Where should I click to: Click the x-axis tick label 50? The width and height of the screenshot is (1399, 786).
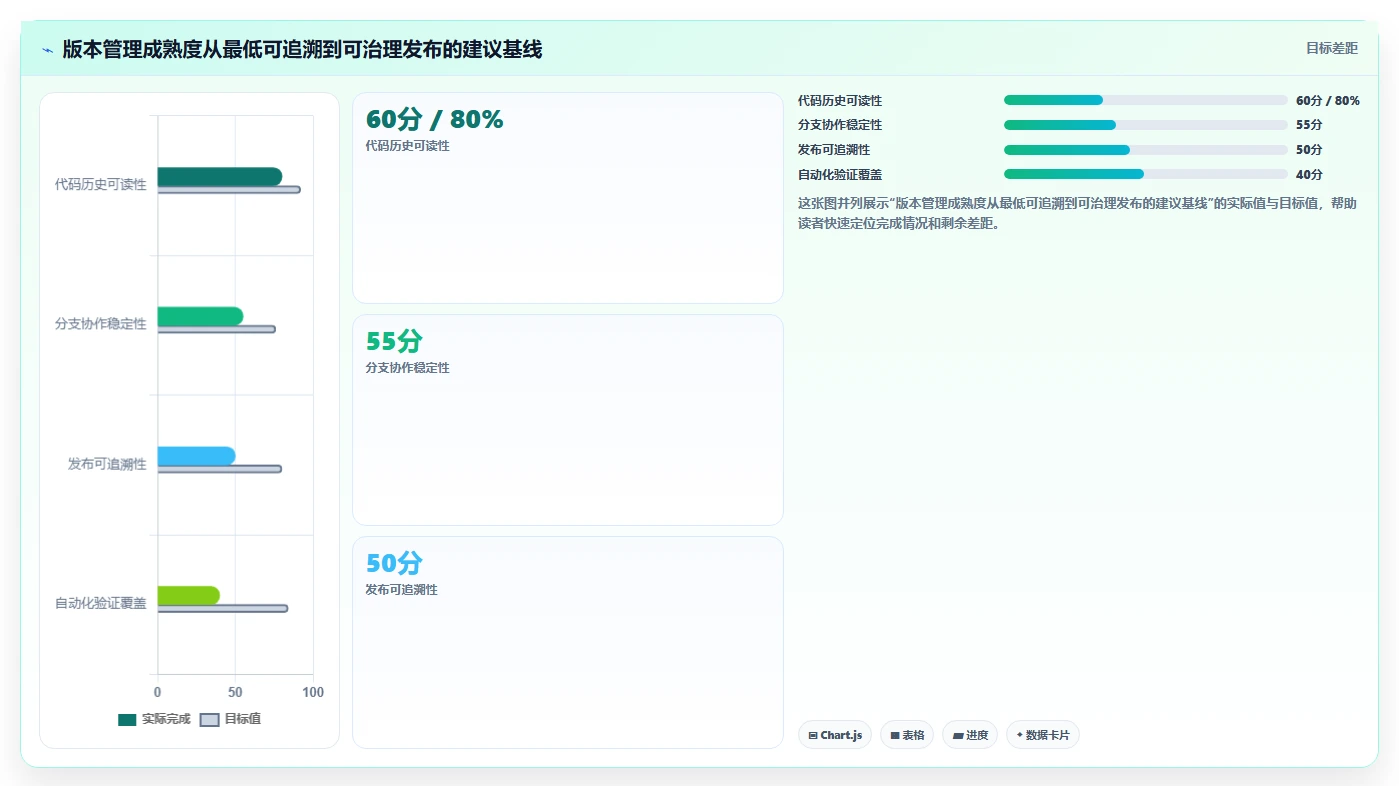235,692
